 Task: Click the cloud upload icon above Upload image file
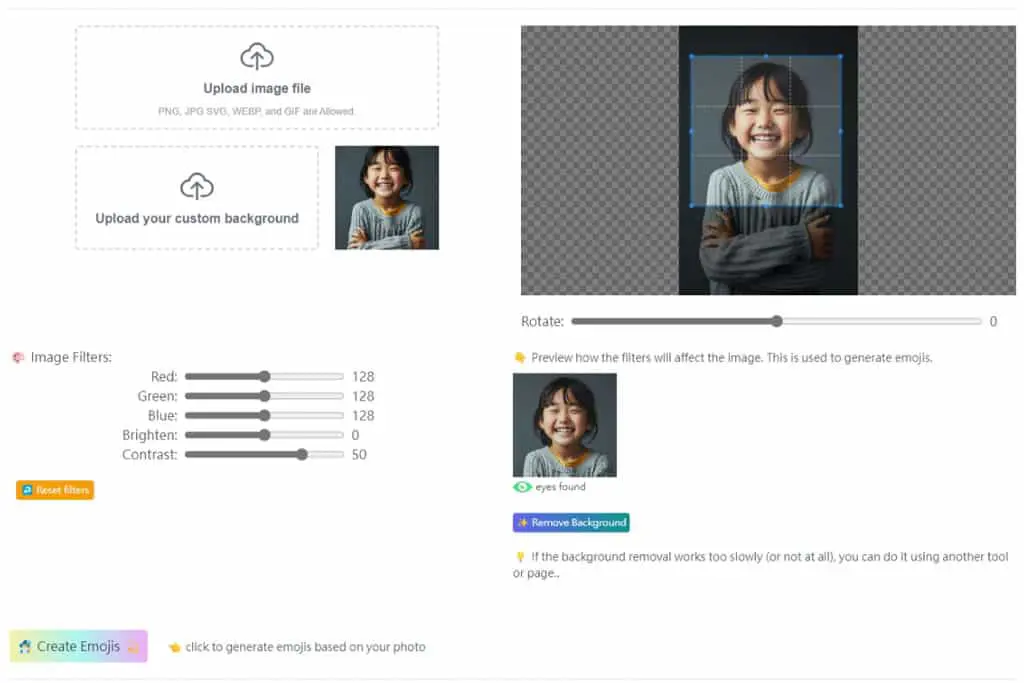[x=257, y=57]
